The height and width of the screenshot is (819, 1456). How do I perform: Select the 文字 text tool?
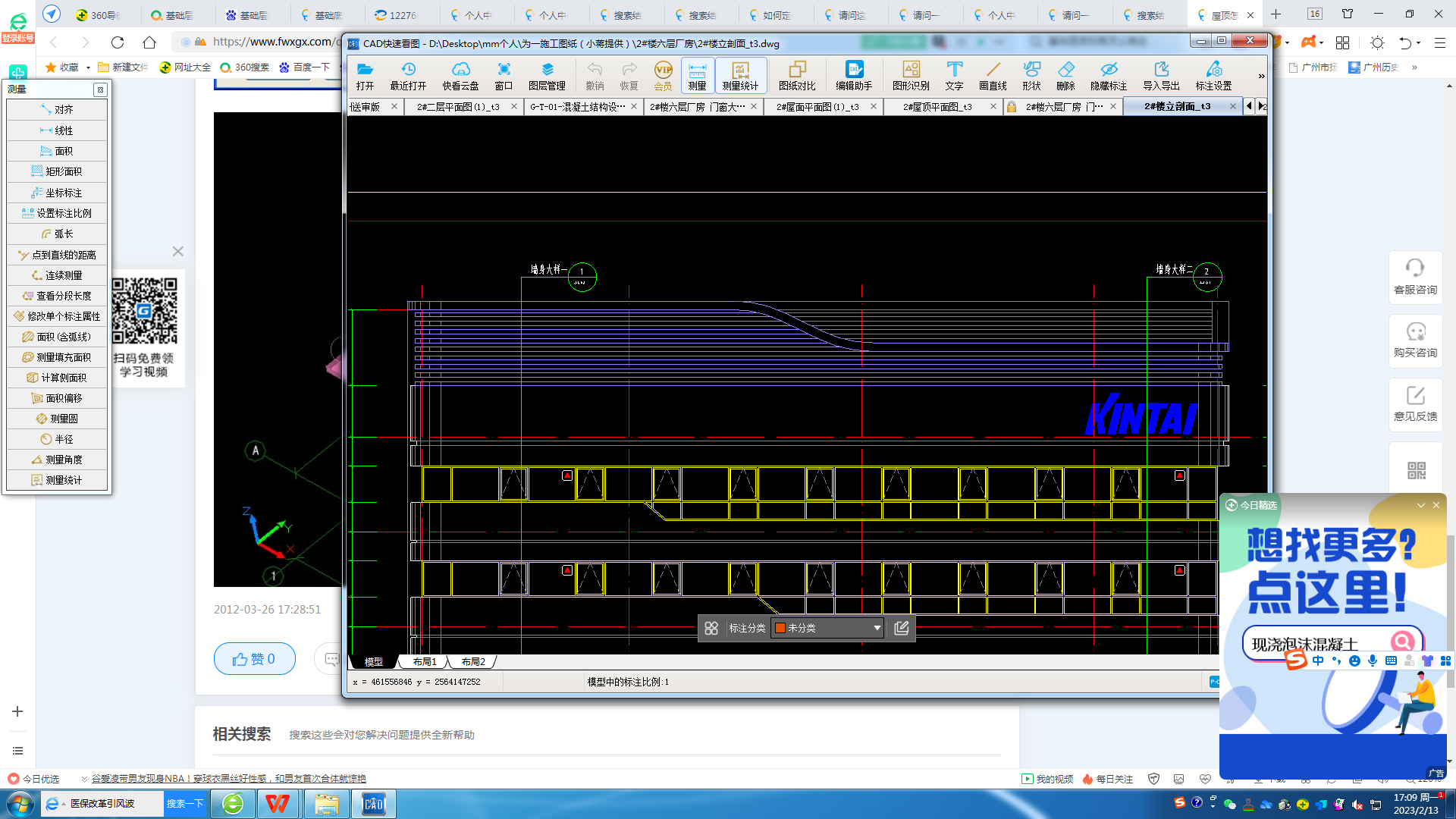(x=954, y=76)
